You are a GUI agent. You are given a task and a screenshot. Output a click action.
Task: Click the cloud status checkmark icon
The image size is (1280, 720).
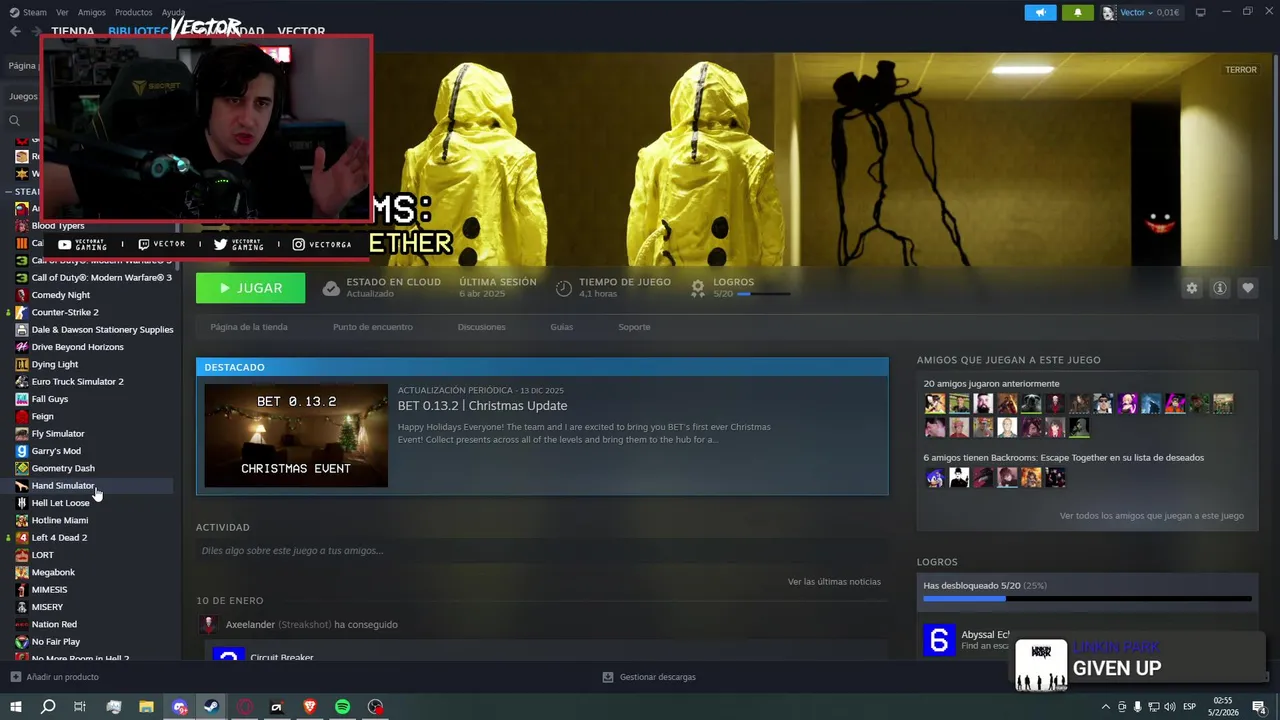coord(331,288)
